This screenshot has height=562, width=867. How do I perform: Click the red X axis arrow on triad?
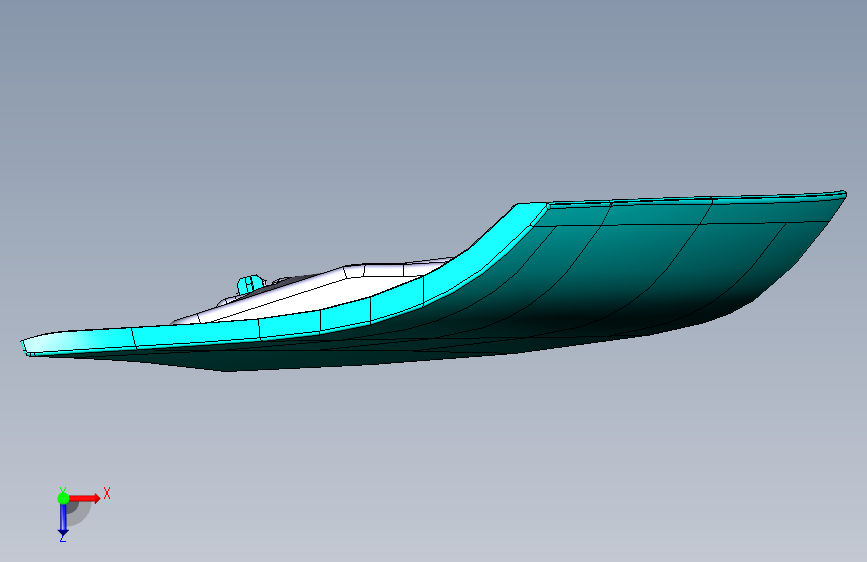pyautogui.click(x=85, y=498)
